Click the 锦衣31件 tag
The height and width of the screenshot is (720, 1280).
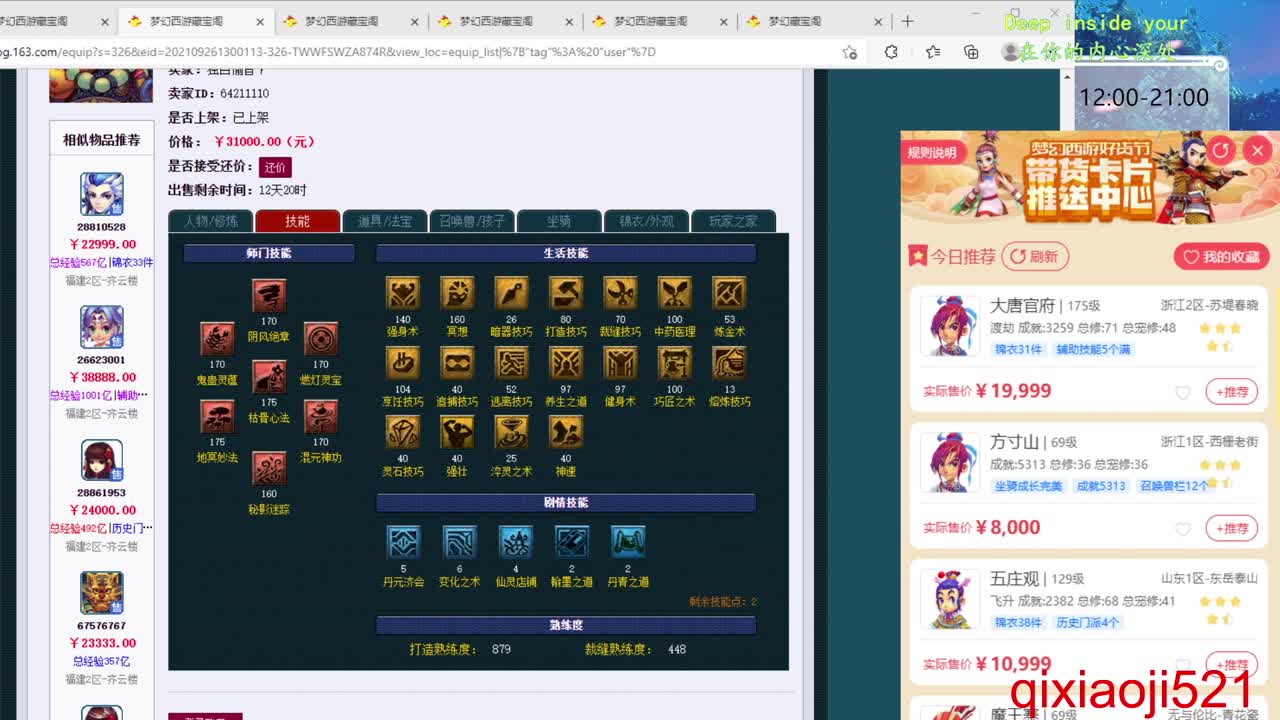coord(1019,349)
